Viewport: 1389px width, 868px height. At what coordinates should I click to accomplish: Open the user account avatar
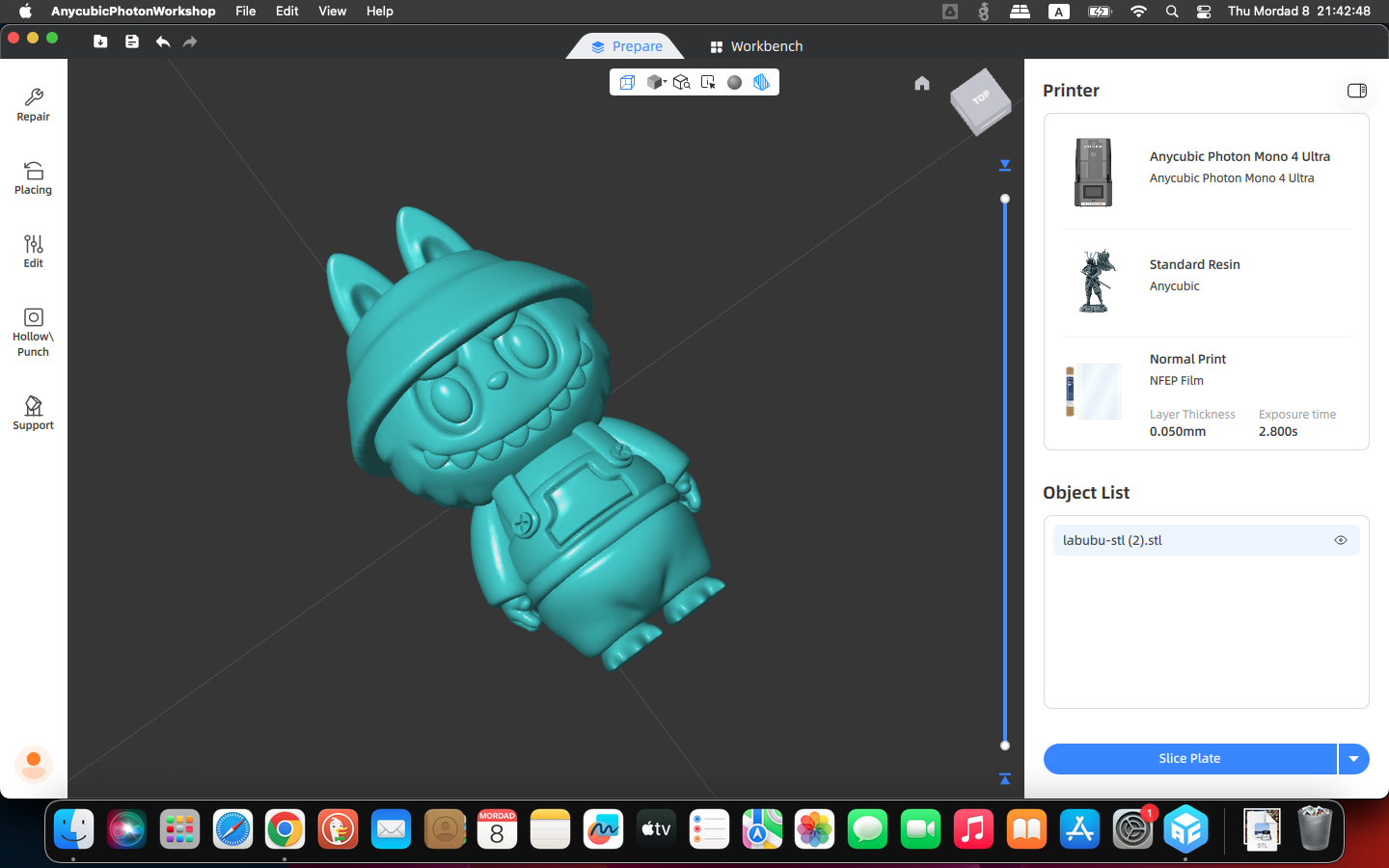[x=34, y=764]
